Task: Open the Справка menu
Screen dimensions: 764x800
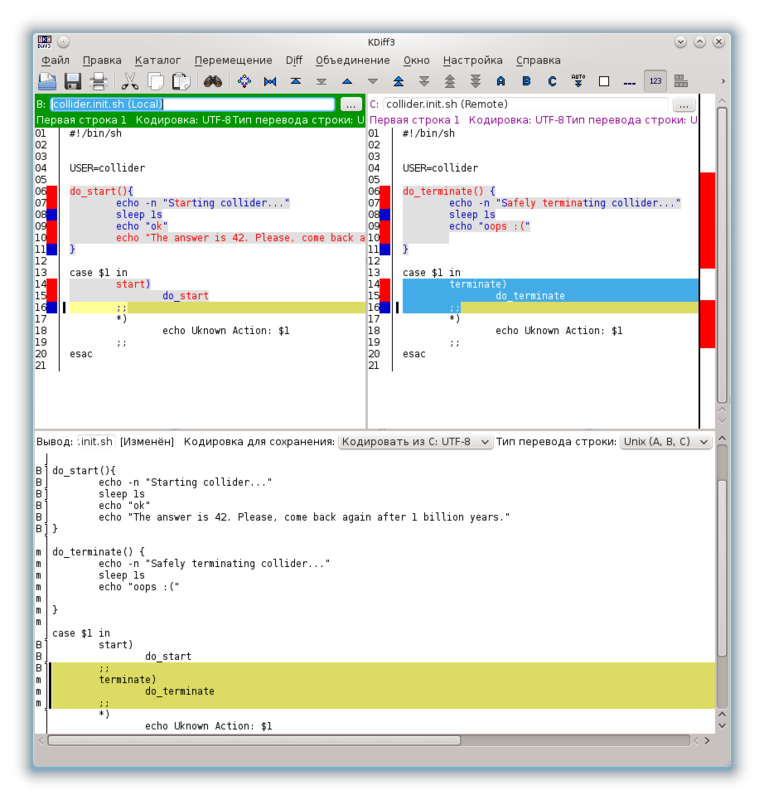Action: click(x=538, y=60)
